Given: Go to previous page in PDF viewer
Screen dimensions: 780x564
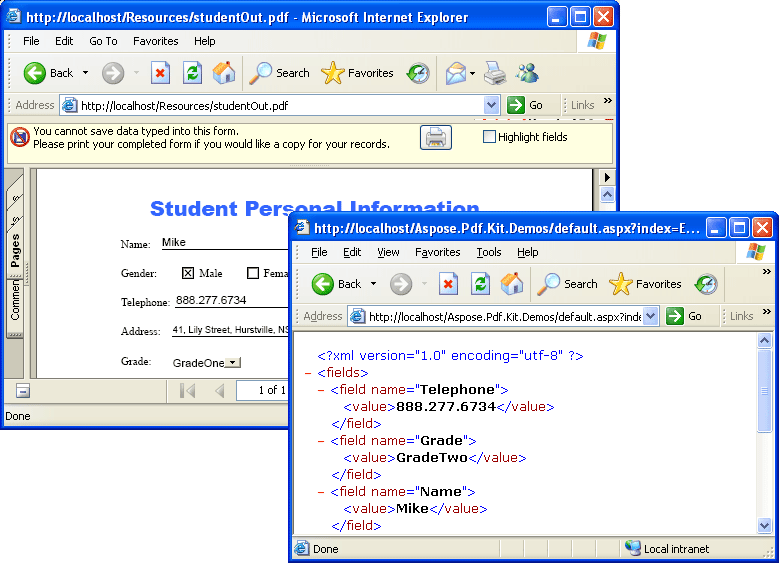Looking at the screenshot, I should coord(219,391).
